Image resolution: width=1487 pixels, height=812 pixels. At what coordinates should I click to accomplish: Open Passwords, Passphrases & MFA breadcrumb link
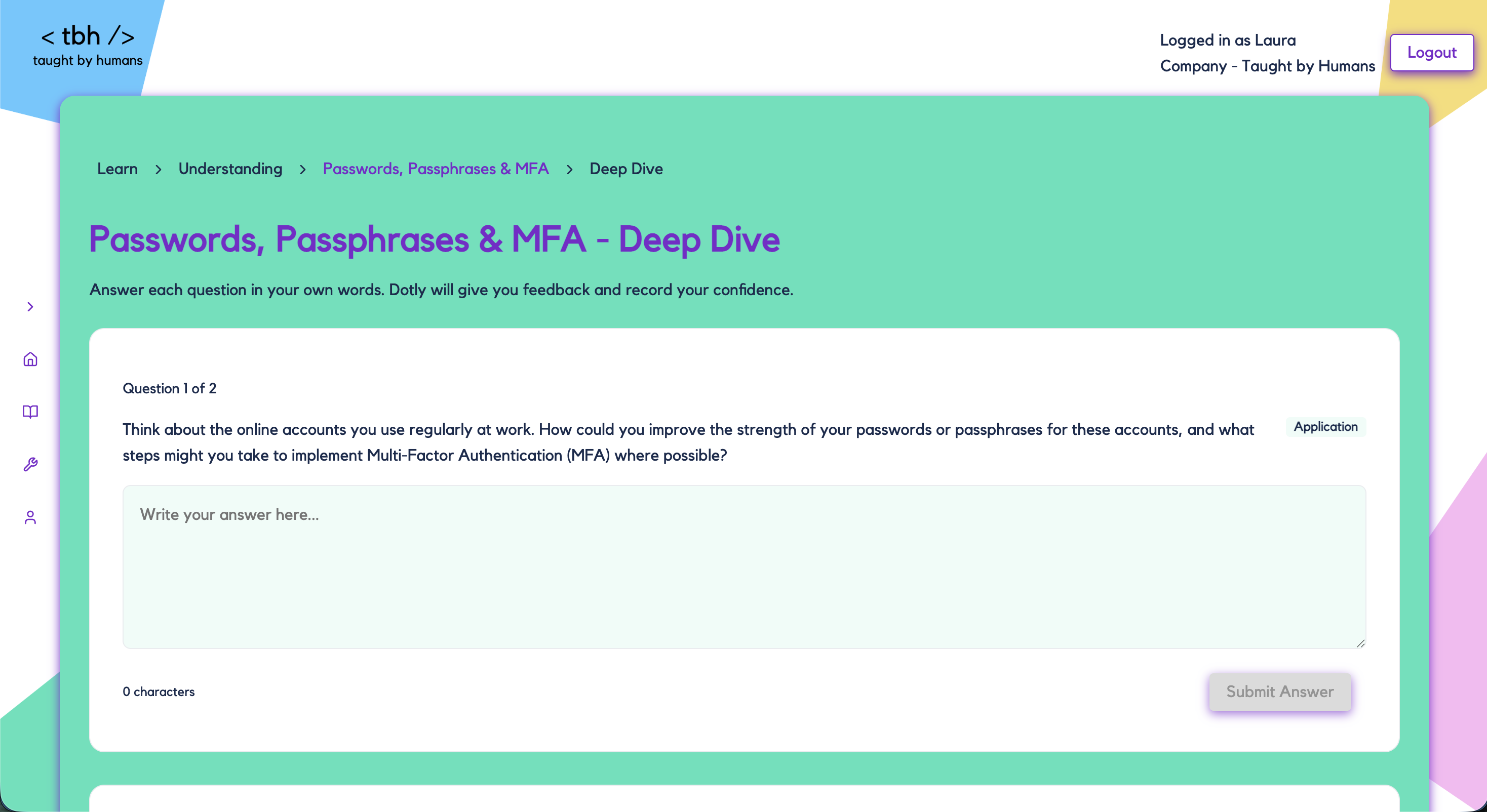coord(436,169)
